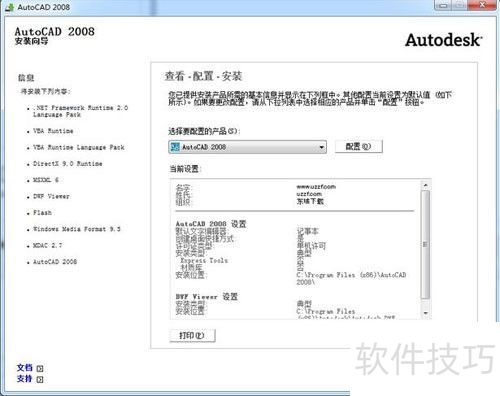Click the arrow icon beside 文档

(40, 369)
